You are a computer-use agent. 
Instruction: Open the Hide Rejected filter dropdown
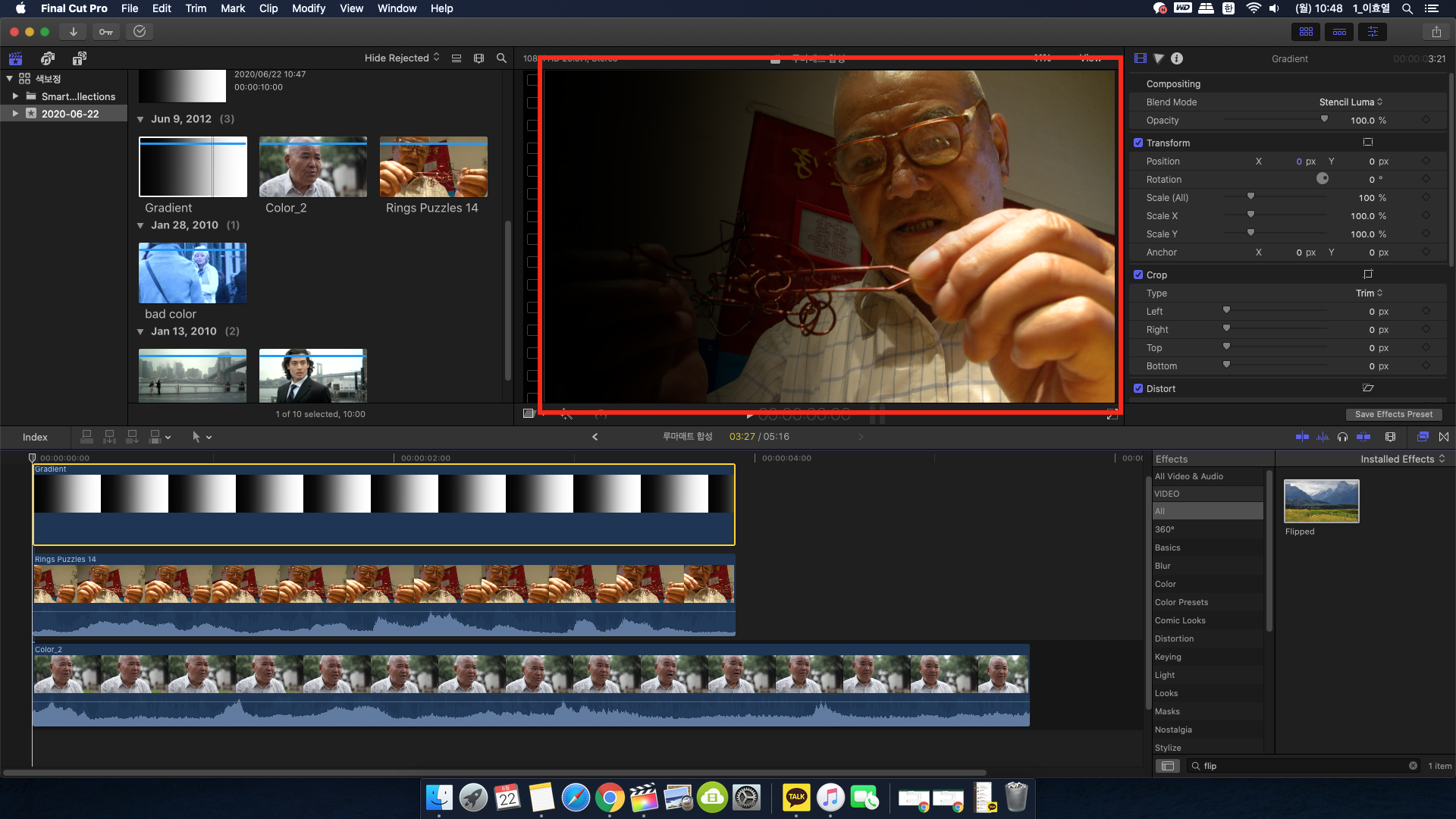click(x=402, y=58)
